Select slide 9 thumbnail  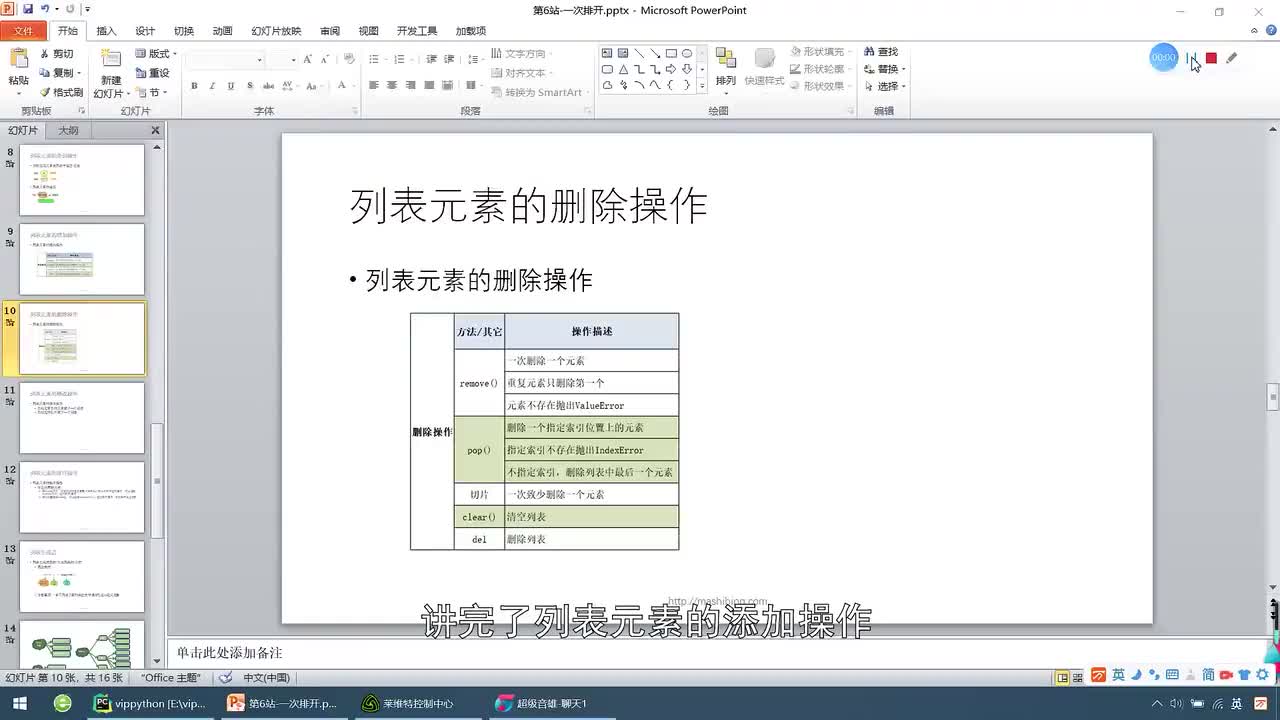[x=82, y=259]
